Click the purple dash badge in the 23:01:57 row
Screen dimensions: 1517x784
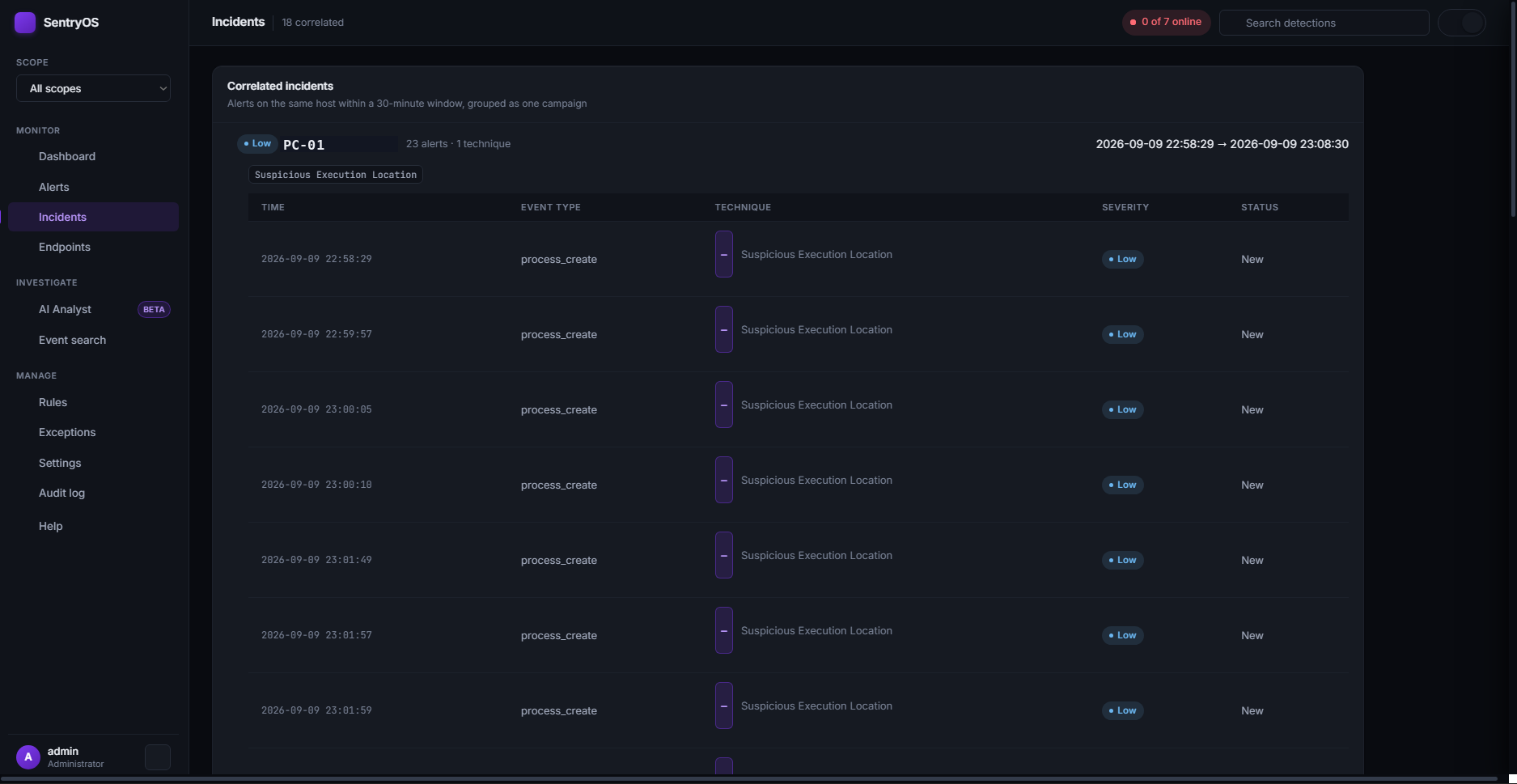tap(724, 630)
